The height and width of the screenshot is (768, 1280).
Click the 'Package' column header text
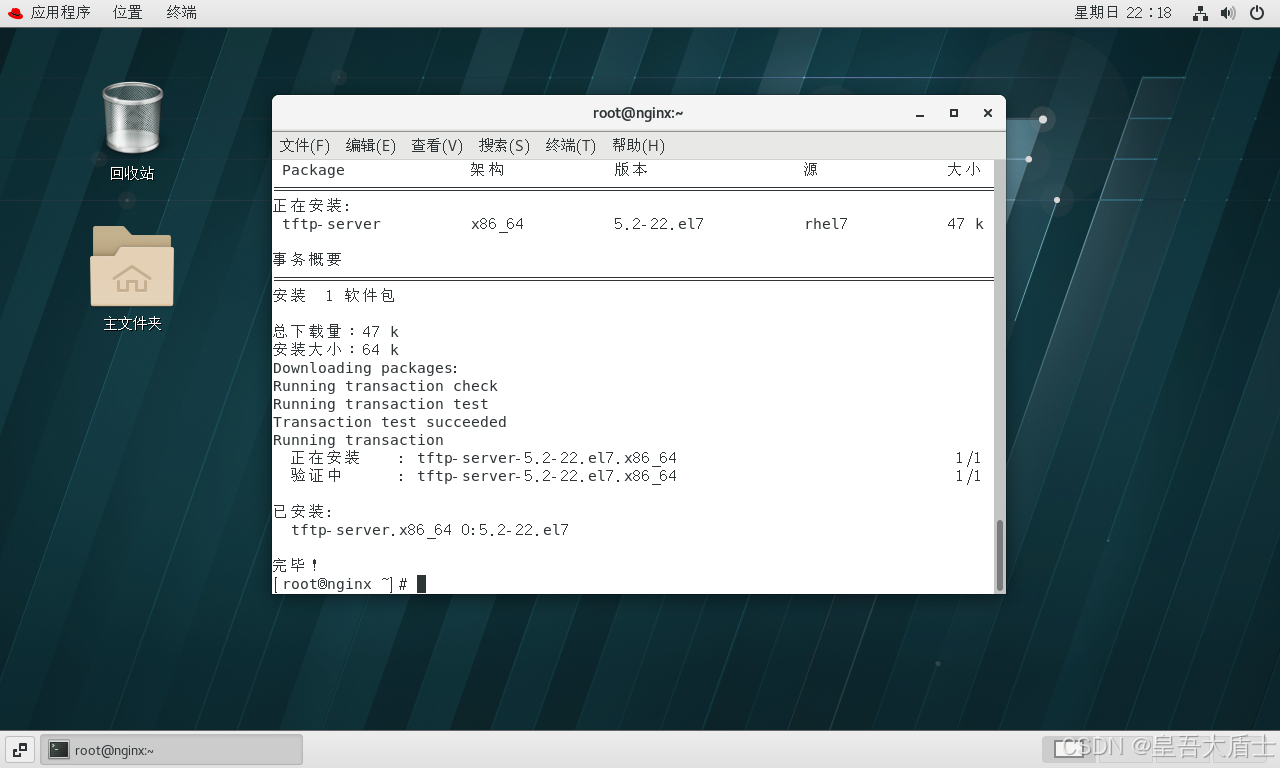tap(313, 170)
